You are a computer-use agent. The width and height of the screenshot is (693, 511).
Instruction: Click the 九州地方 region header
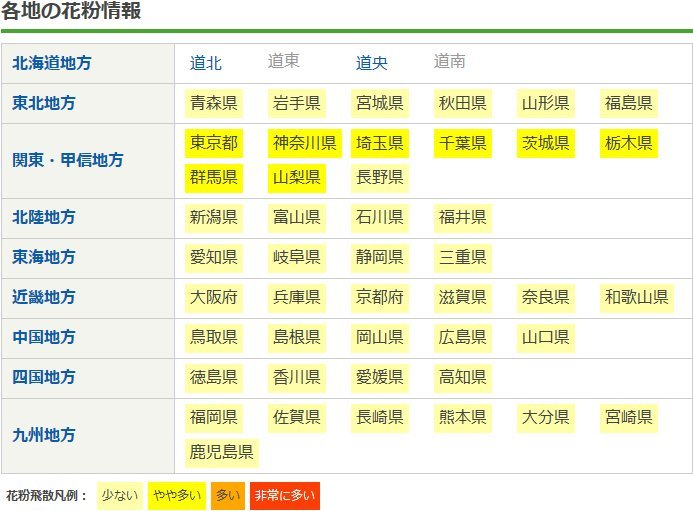[44, 435]
